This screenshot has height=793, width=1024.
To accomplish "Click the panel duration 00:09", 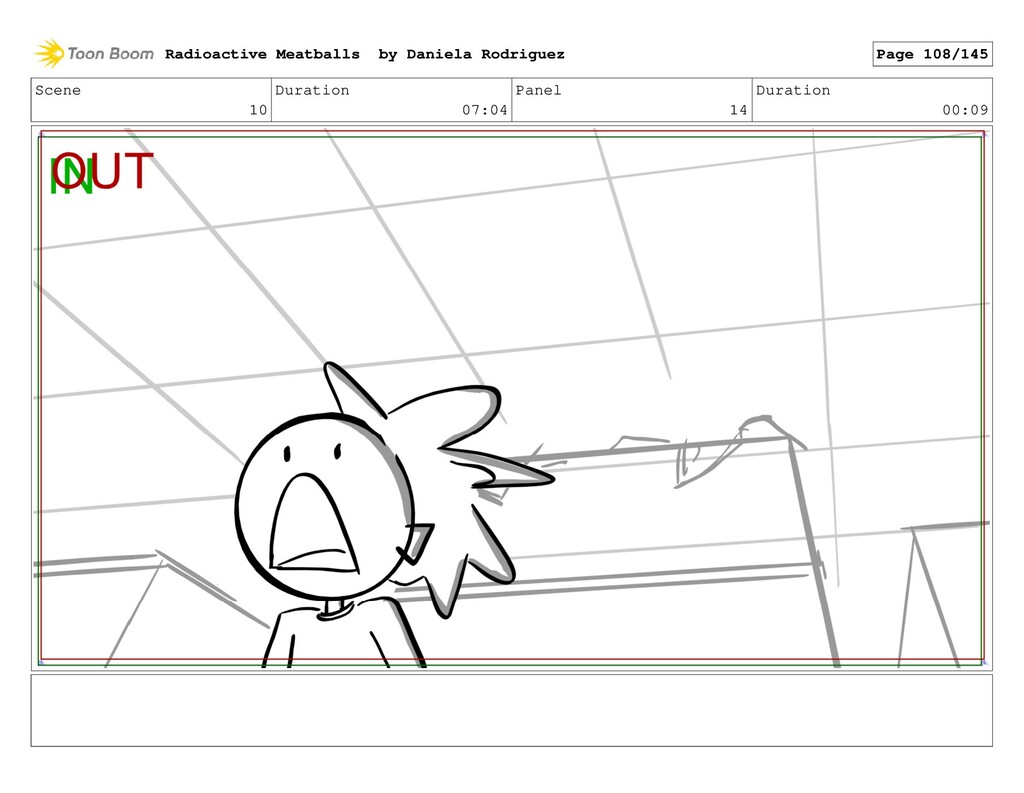I will click(965, 110).
